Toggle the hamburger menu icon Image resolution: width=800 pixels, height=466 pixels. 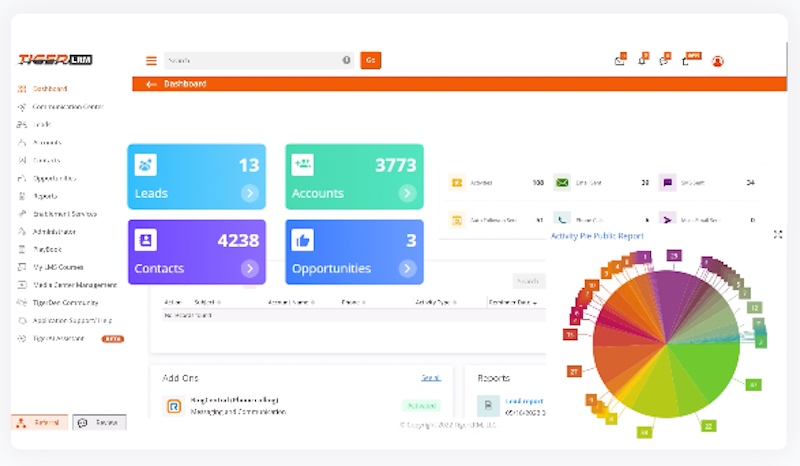(x=151, y=61)
